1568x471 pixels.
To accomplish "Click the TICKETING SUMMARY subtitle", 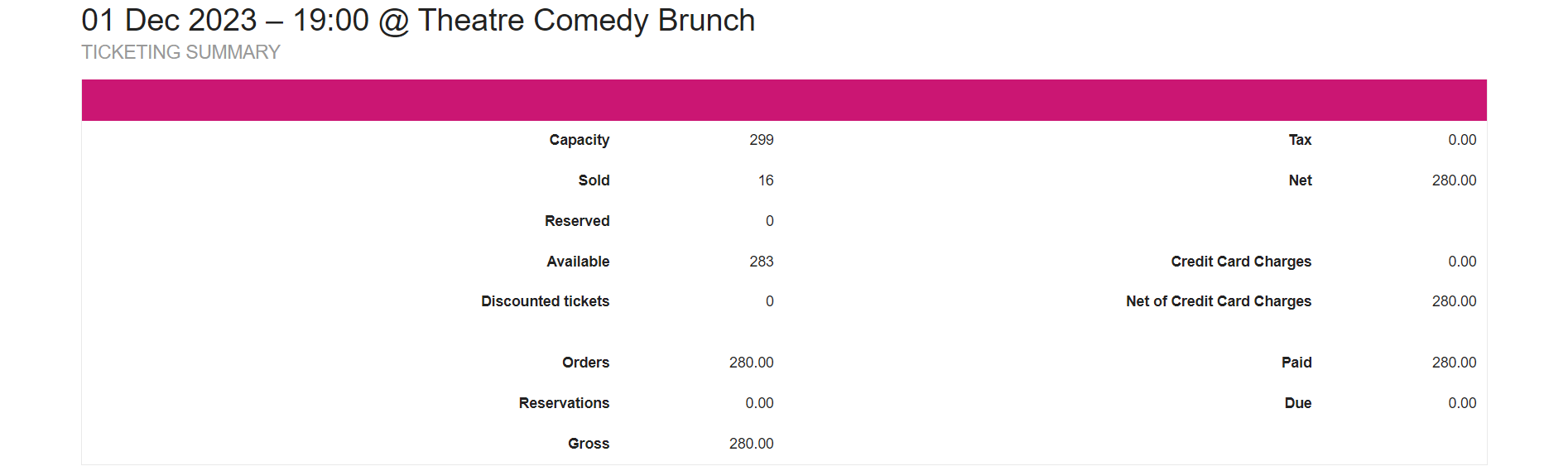I will pyautogui.click(x=180, y=52).
